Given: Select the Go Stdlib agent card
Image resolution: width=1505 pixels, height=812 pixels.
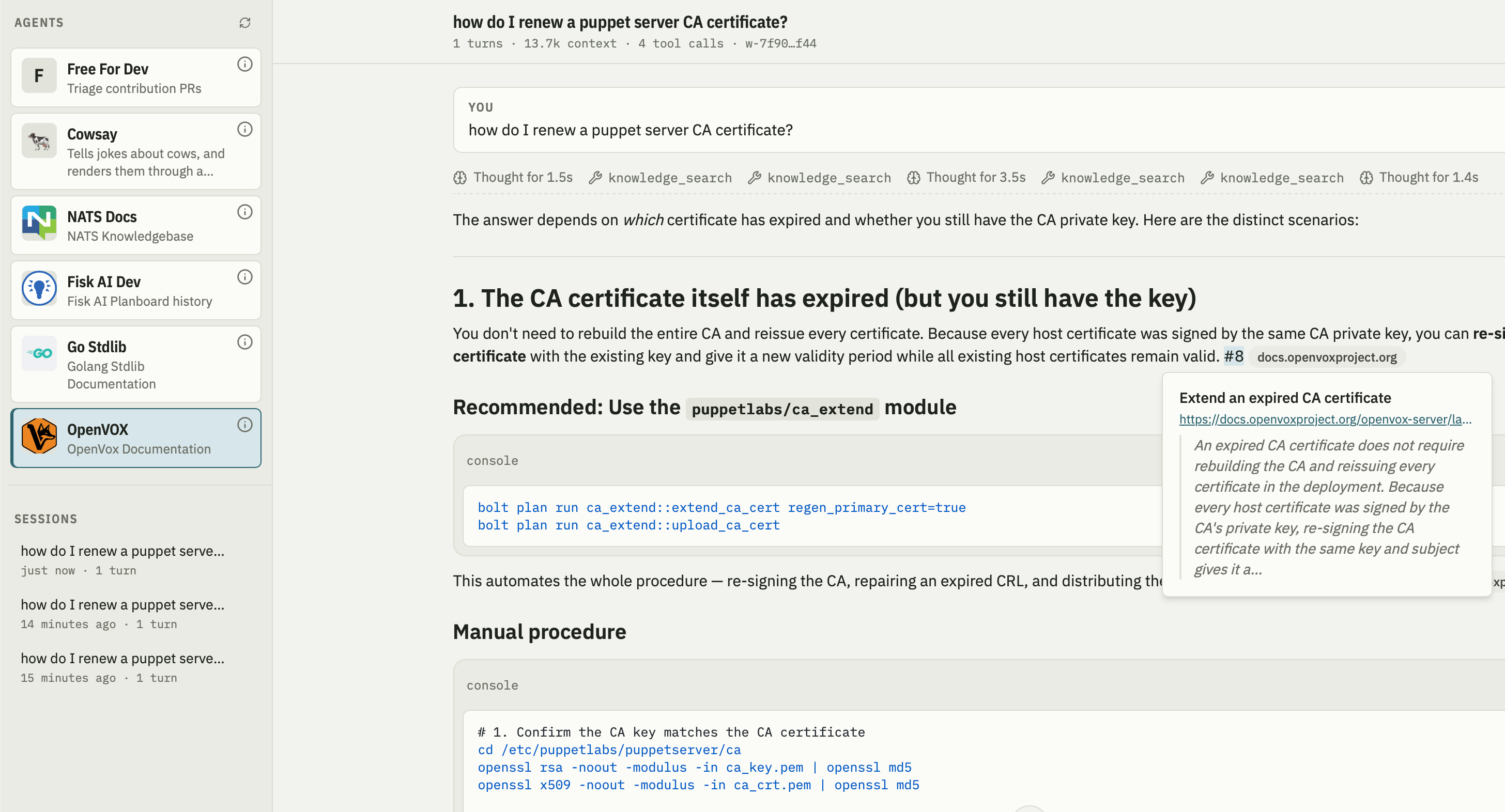Looking at the screenshot, I should 135,364.
